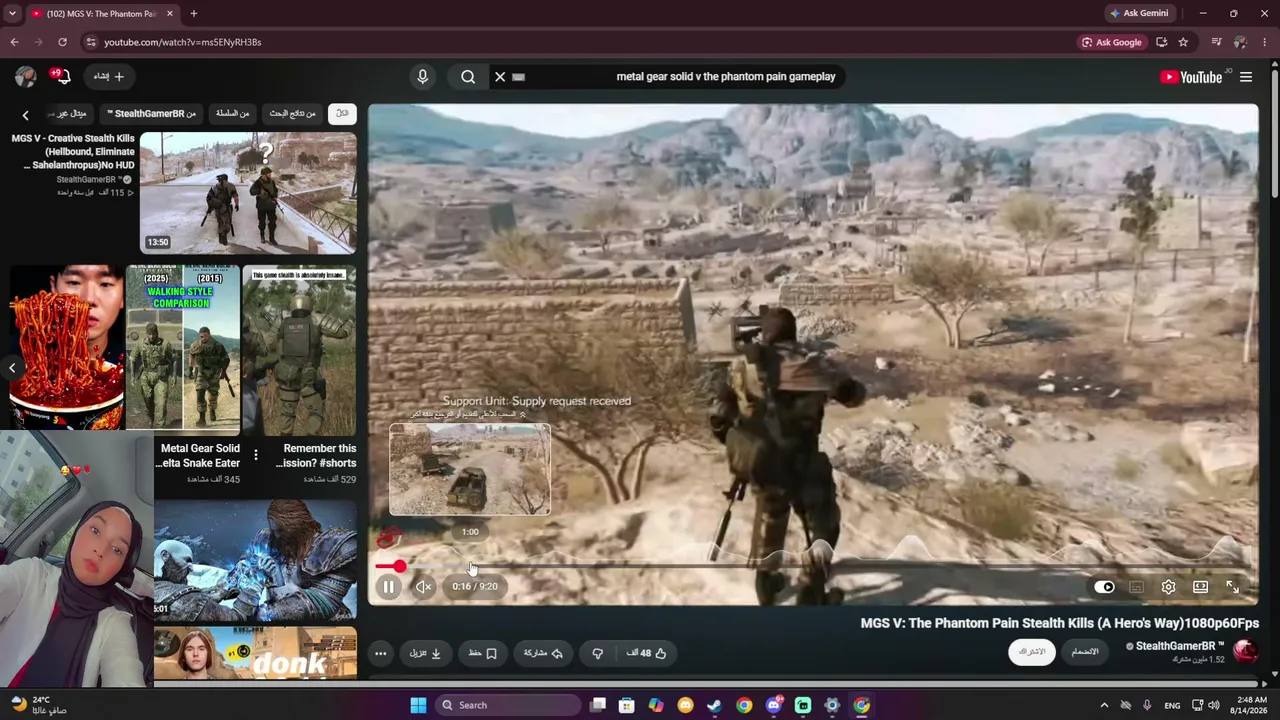
Task: Subscribe to the StealthGamerBR channel
Action: click(1032, 652)
